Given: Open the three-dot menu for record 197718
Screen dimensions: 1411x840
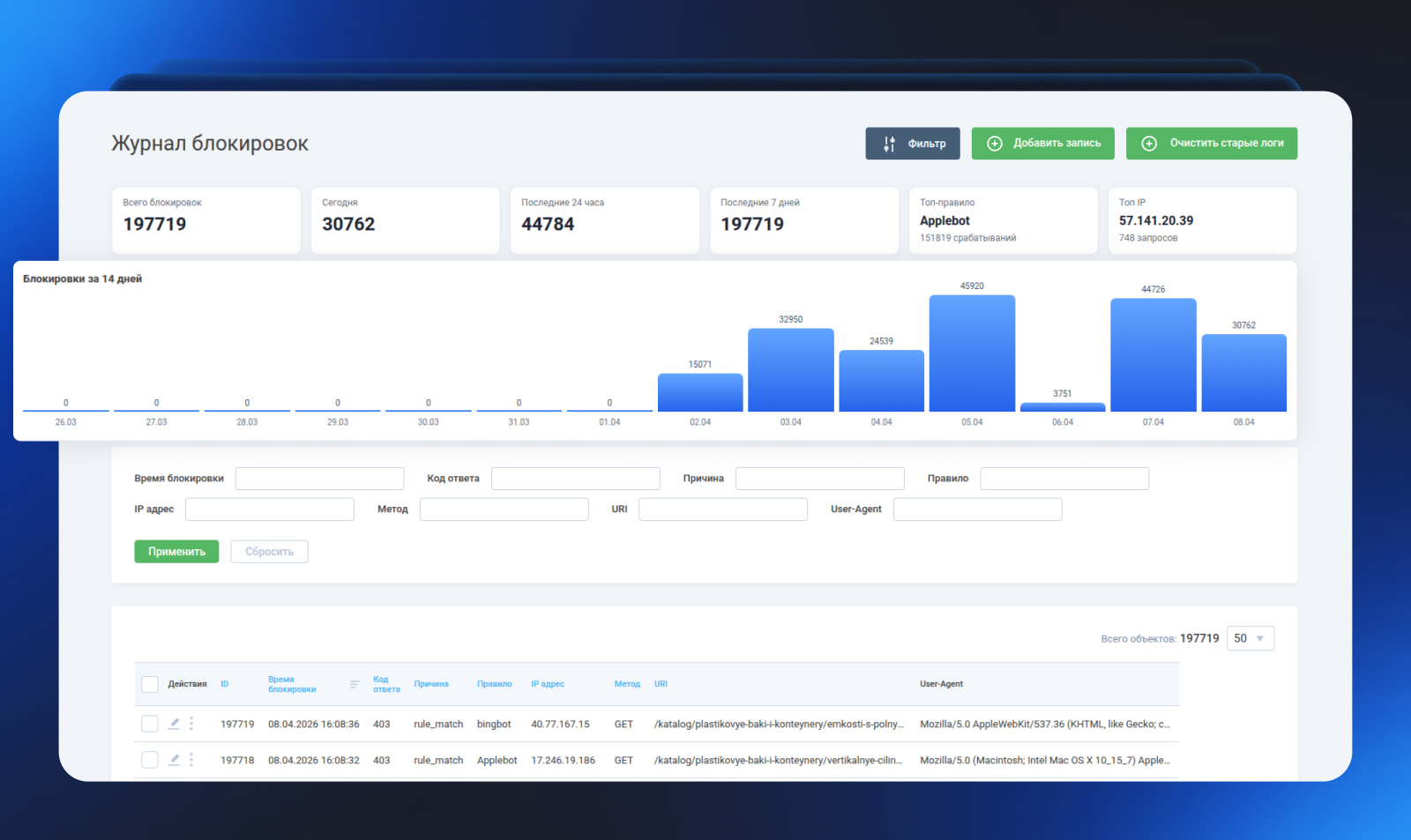Looking at the screenshot, I should [x=191, y=760].
